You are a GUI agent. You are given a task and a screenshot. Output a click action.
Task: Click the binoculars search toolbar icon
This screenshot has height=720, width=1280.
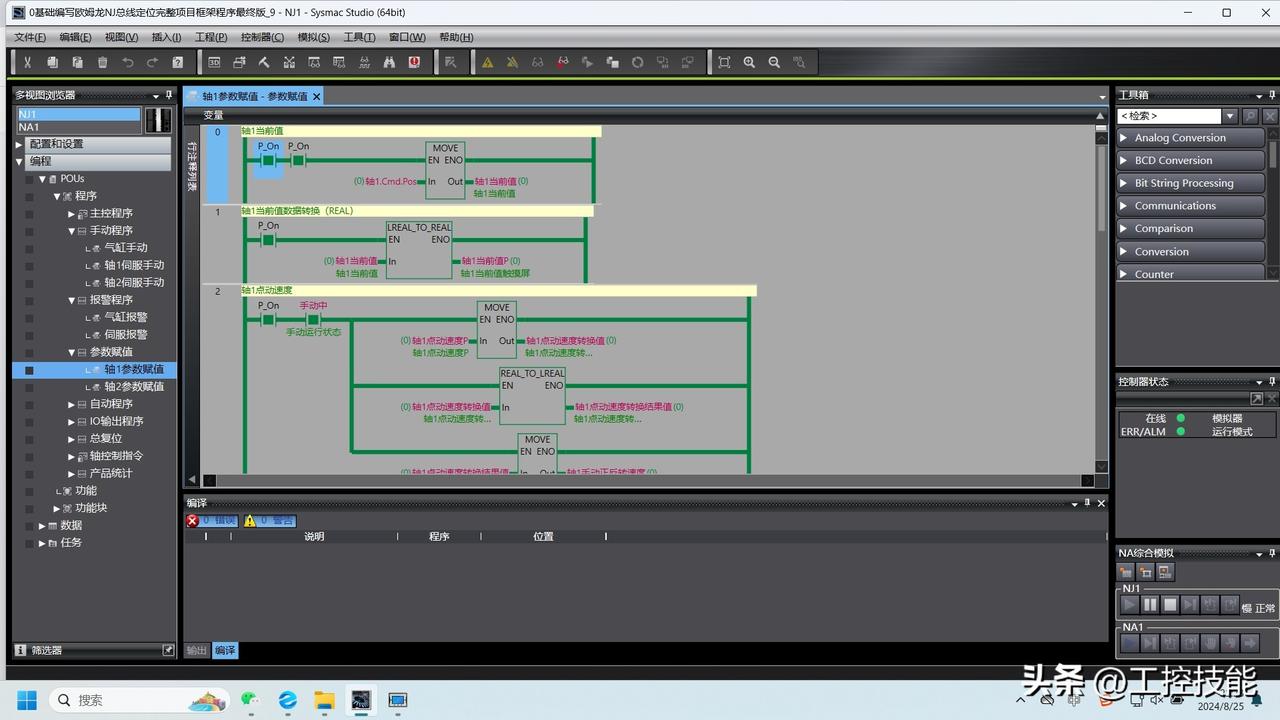click(389, 62)
